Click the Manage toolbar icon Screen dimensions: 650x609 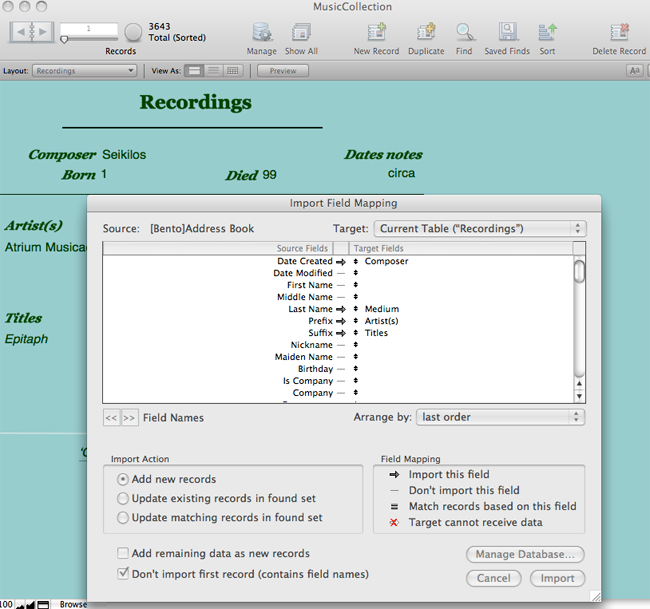(x=261, y=33)
